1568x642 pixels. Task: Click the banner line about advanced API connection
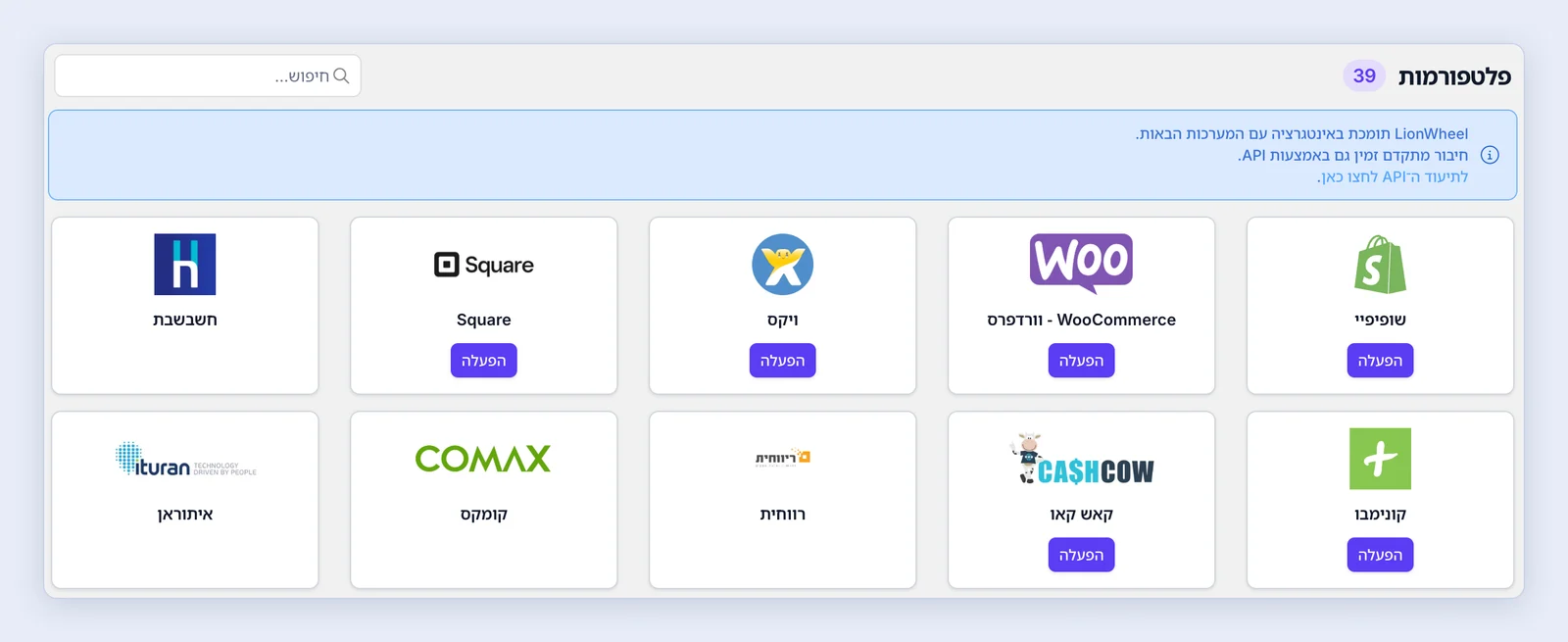tap(1352, 155)
